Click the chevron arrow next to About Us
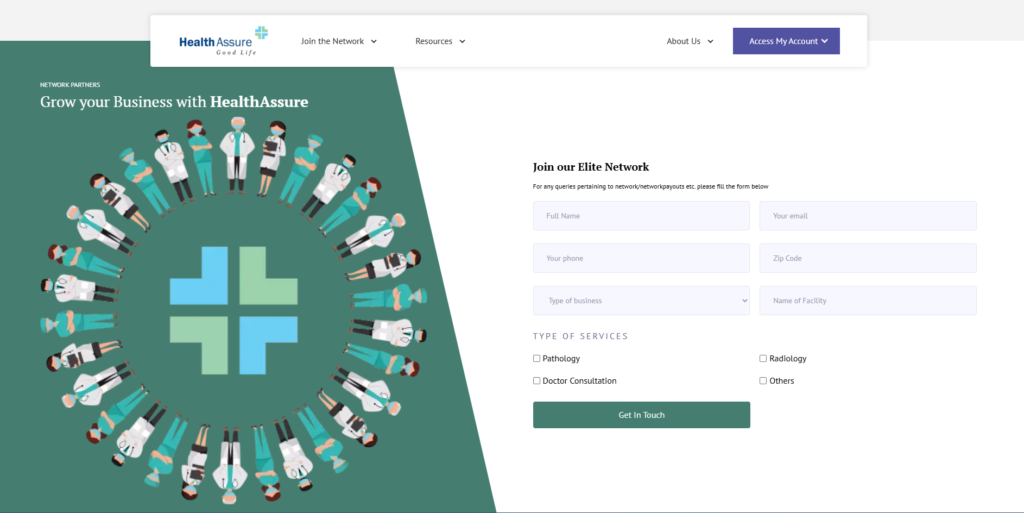The width and height of the screenshot is (1024, 513). [710, 42]
